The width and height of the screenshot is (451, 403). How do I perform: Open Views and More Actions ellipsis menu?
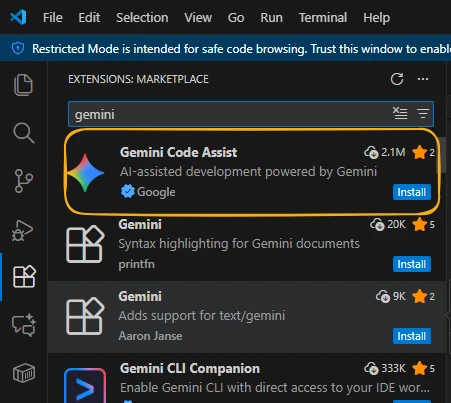(423, 79)
